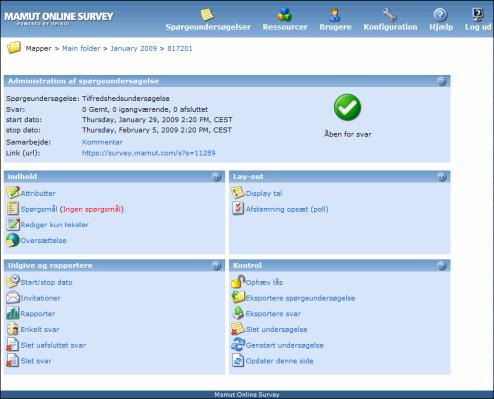This screenshot has width=494, height=399.
Task: Open help for the Indhold panel
Action: click(x=216, y=177)
